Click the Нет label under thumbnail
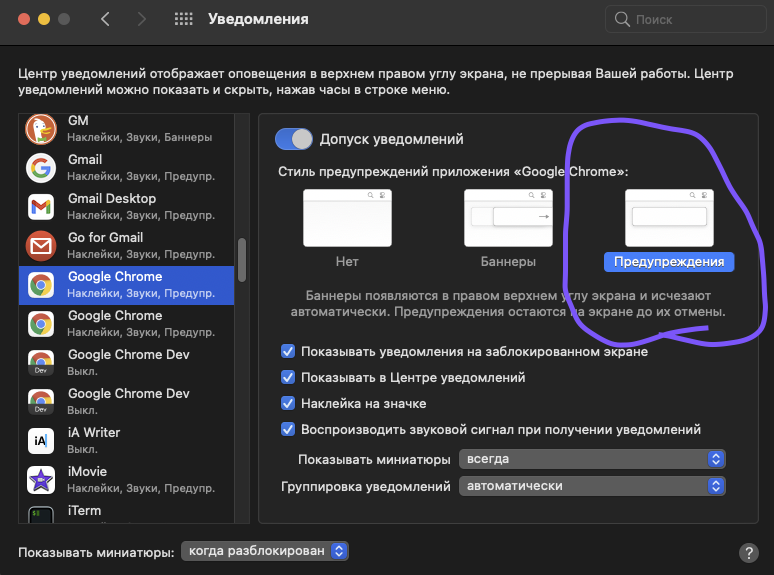Image resolution: width=774 pixels, height=575 pixels. (x=347, y=262)
